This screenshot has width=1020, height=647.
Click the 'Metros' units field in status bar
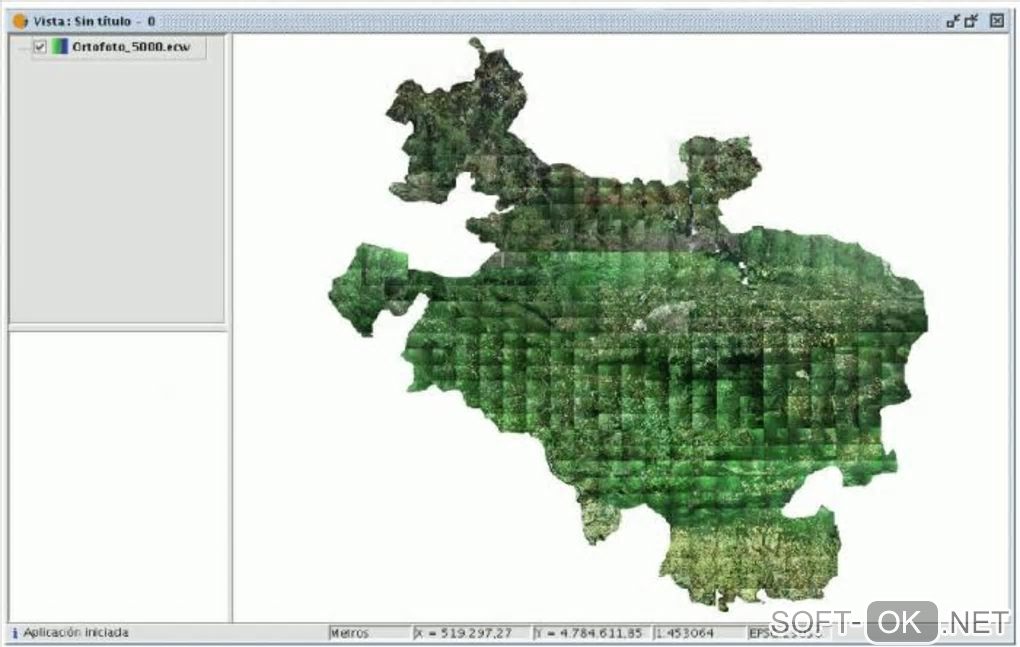[x=369, y=633]
